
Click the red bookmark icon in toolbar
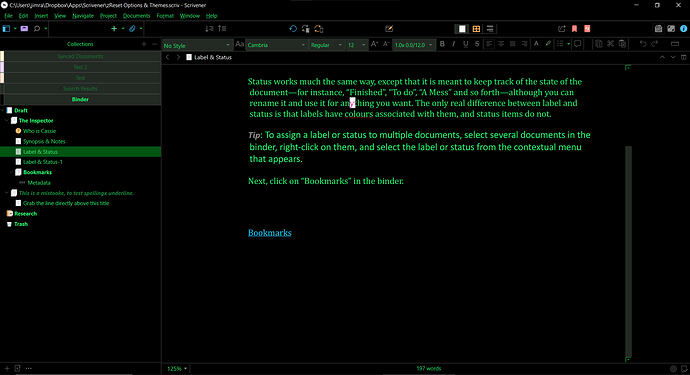click(x=574, y=29)
